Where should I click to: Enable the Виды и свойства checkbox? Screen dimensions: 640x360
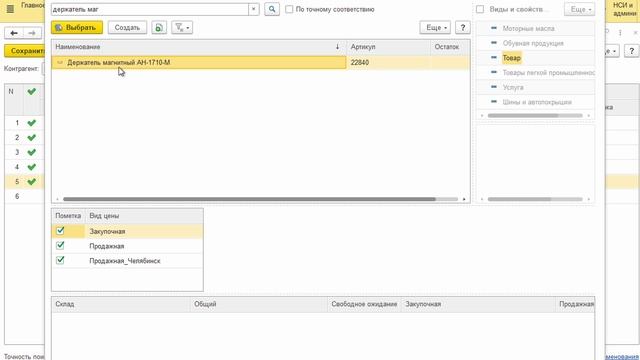click(480, 9)
